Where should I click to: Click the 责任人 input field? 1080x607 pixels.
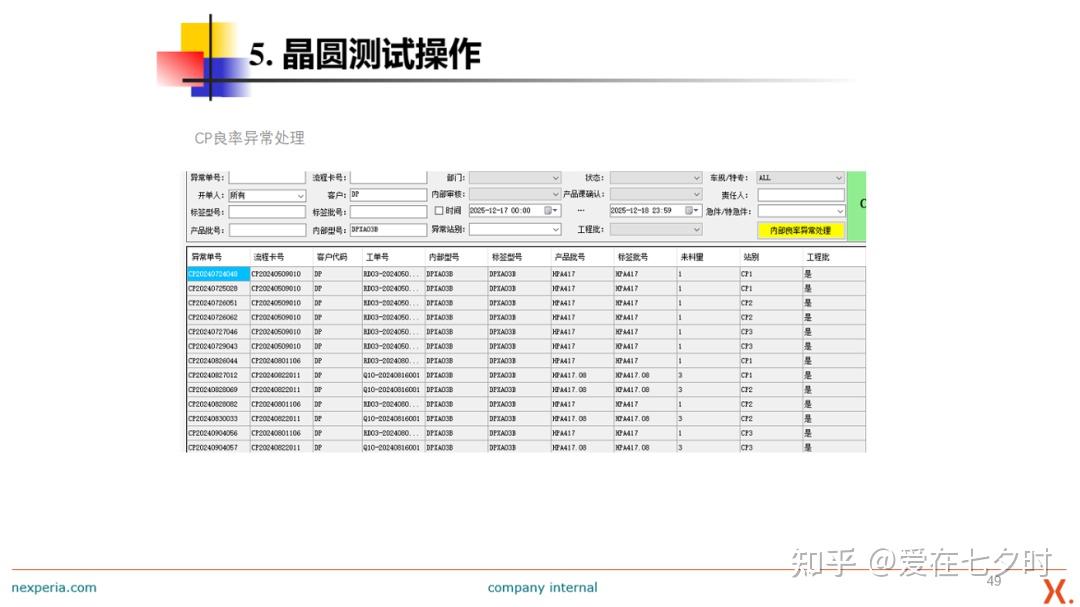click(800, 195)
